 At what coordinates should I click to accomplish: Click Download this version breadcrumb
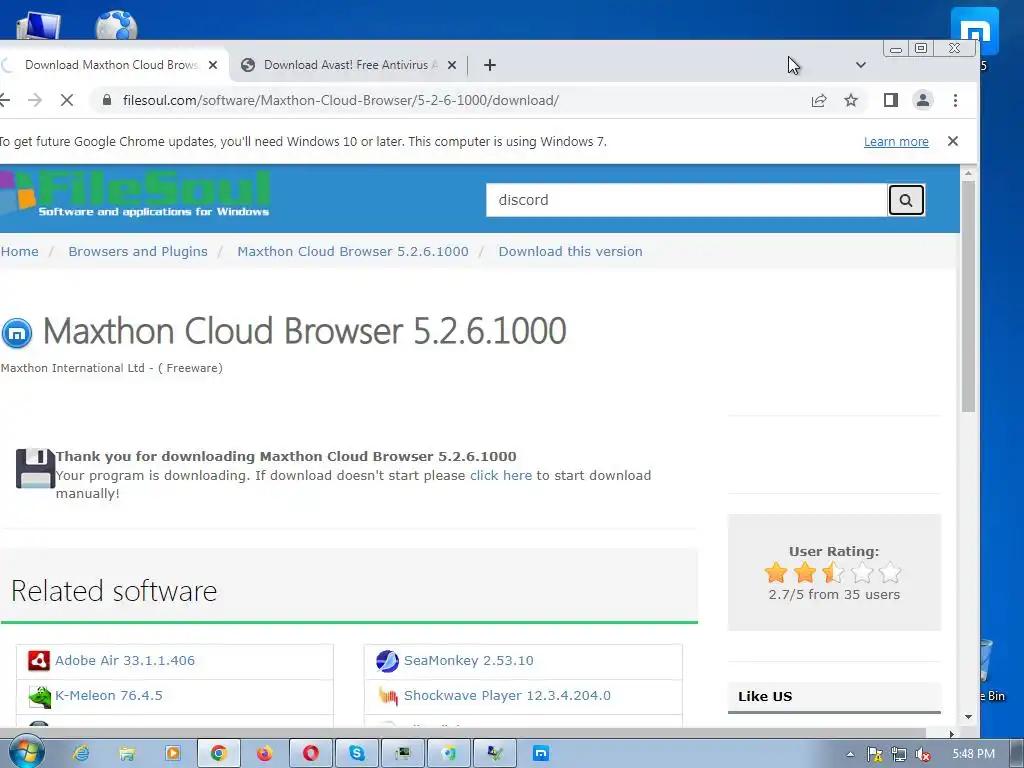[570, 251]
